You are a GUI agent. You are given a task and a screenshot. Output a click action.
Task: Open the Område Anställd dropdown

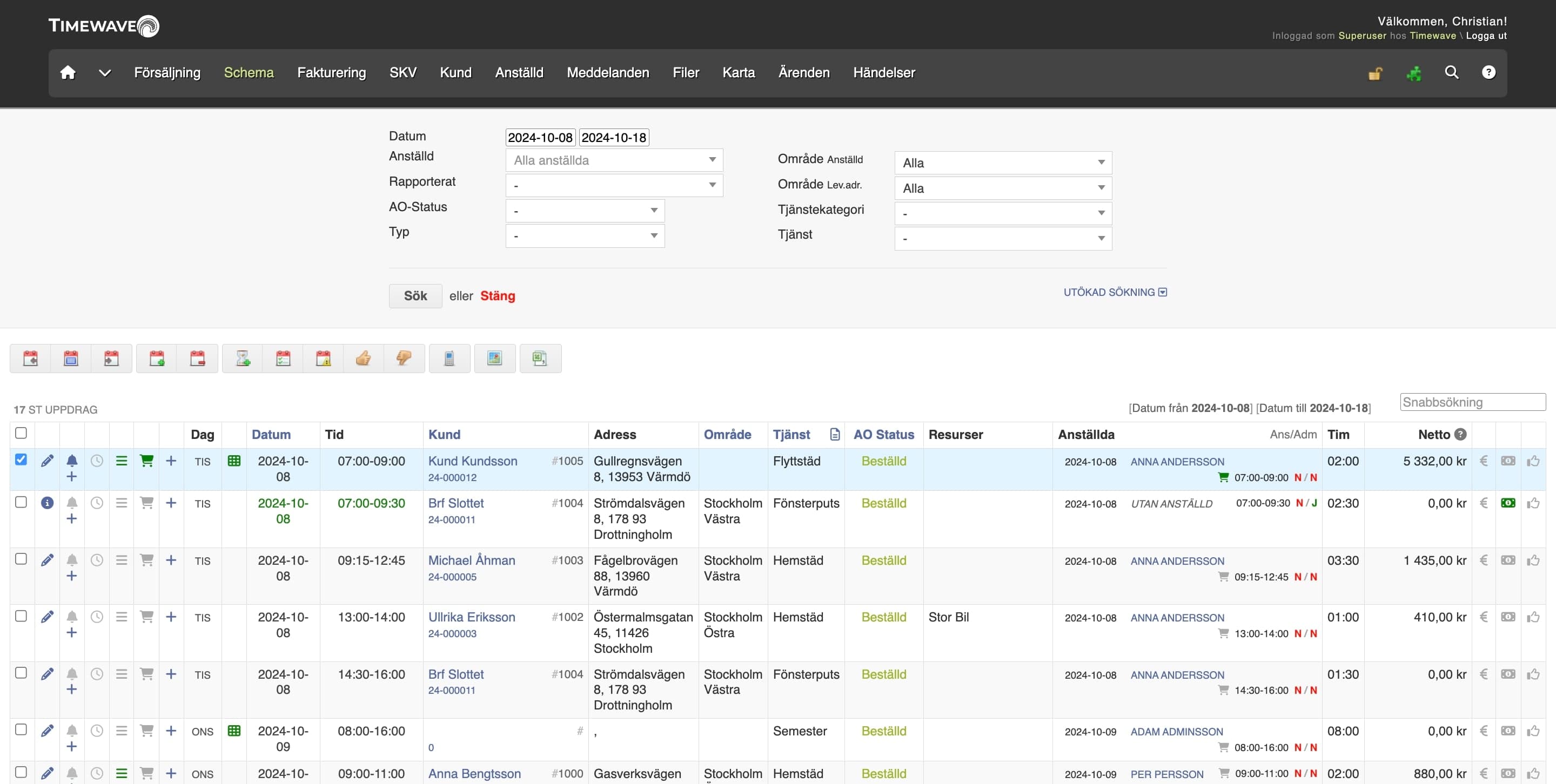coord(1003,163)
